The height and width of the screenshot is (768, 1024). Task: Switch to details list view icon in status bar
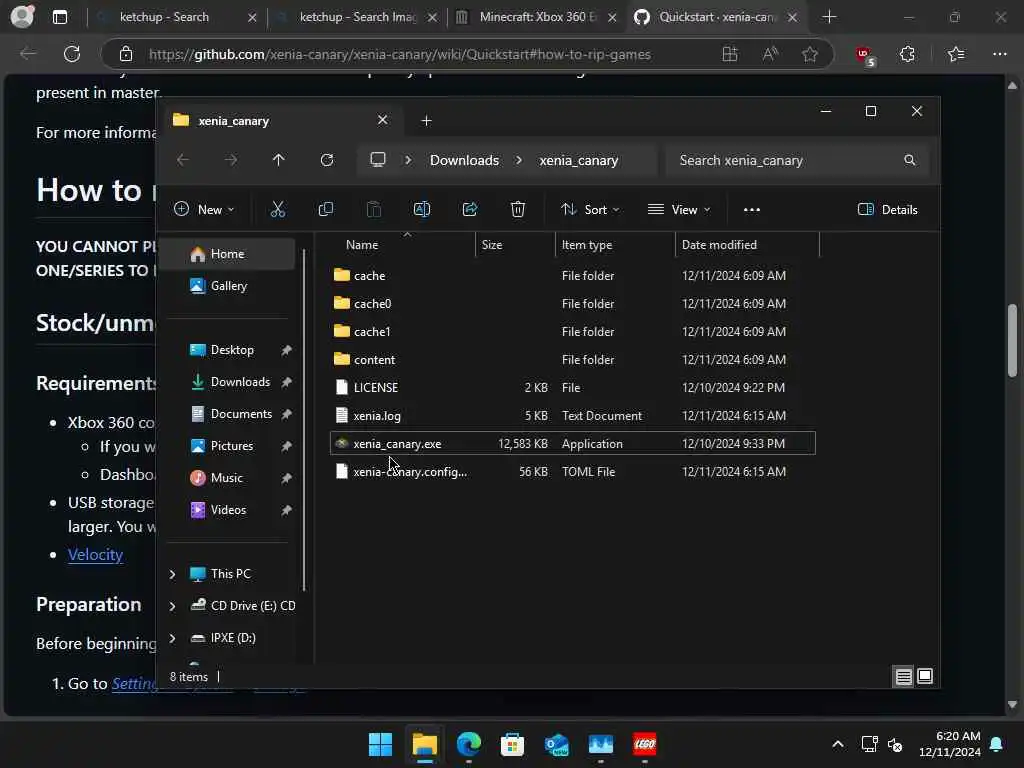903,677
